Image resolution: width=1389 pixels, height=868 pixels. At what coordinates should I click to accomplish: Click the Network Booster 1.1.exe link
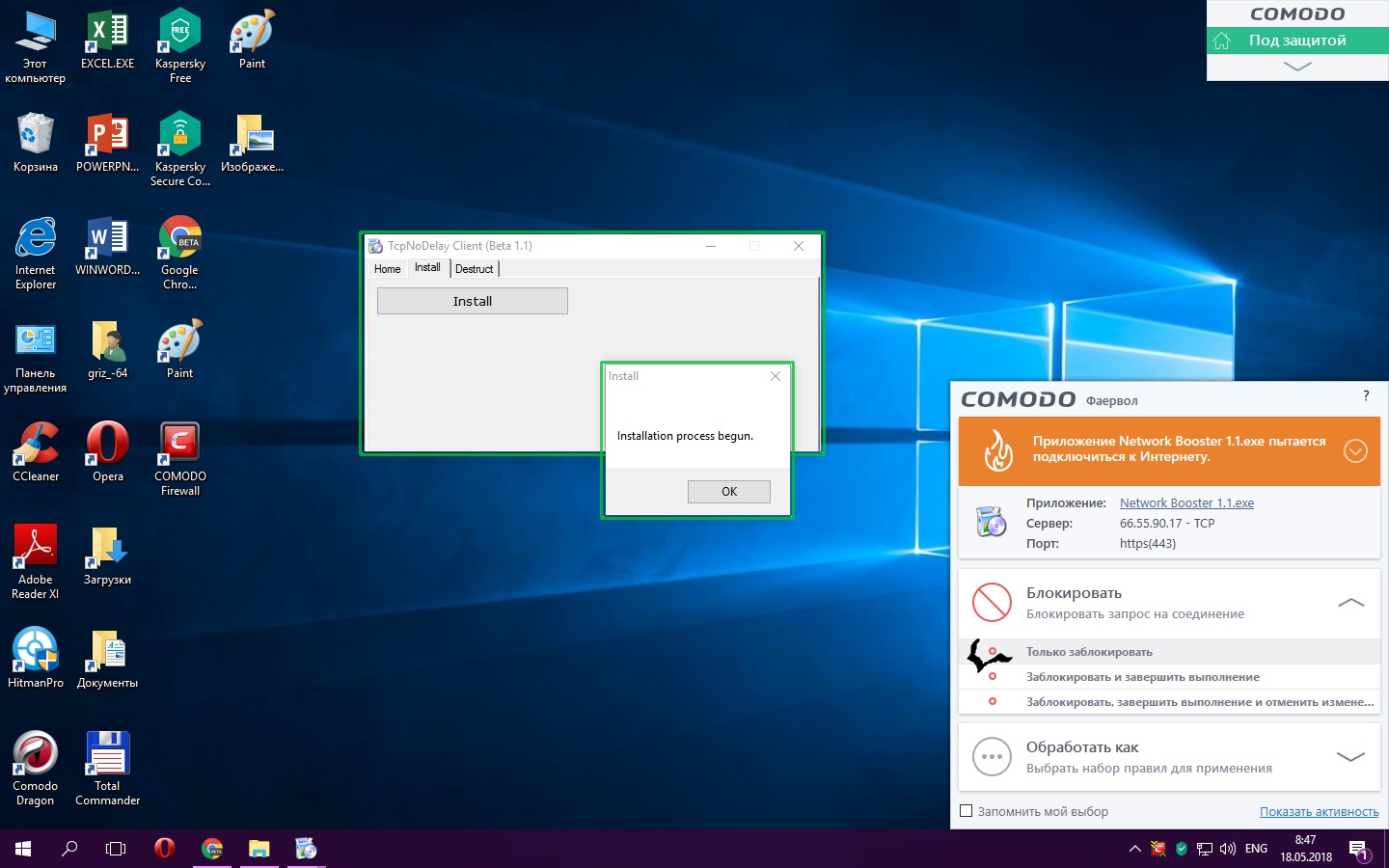coord(1186,503)
